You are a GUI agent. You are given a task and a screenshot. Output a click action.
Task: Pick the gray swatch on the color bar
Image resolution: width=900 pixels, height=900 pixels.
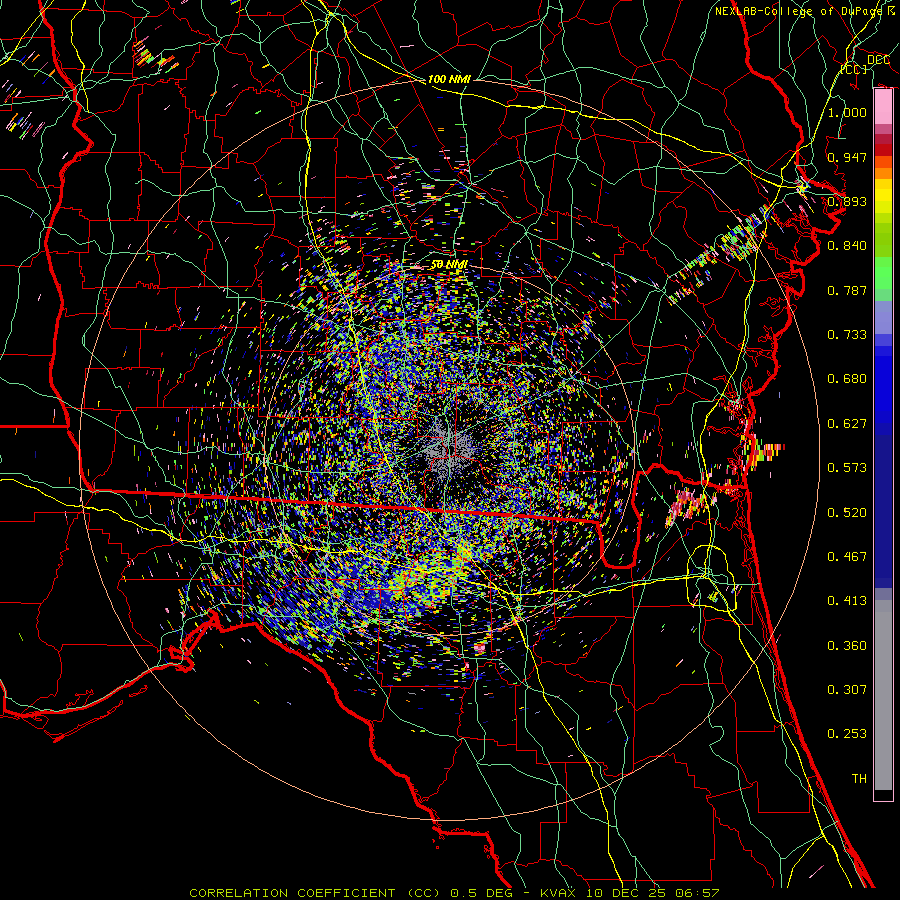tap(883, 695)
